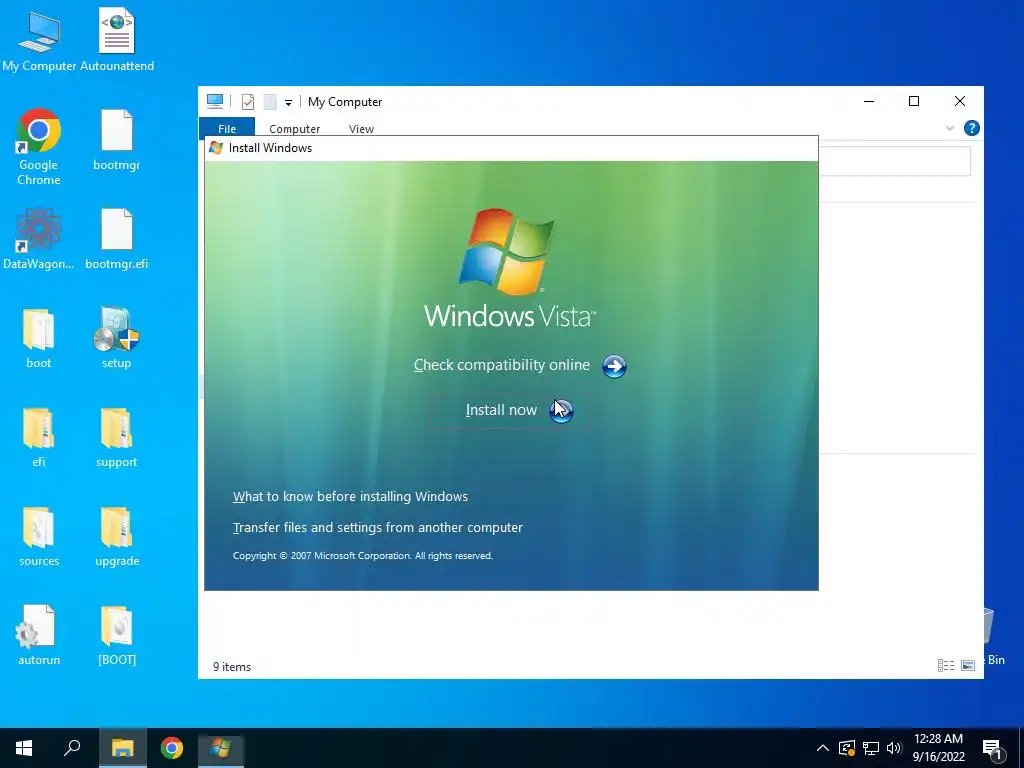This screenshot has height=768, width=1024.
Task: Open Chrome from the taskbar
Action: tap(172, 748)
